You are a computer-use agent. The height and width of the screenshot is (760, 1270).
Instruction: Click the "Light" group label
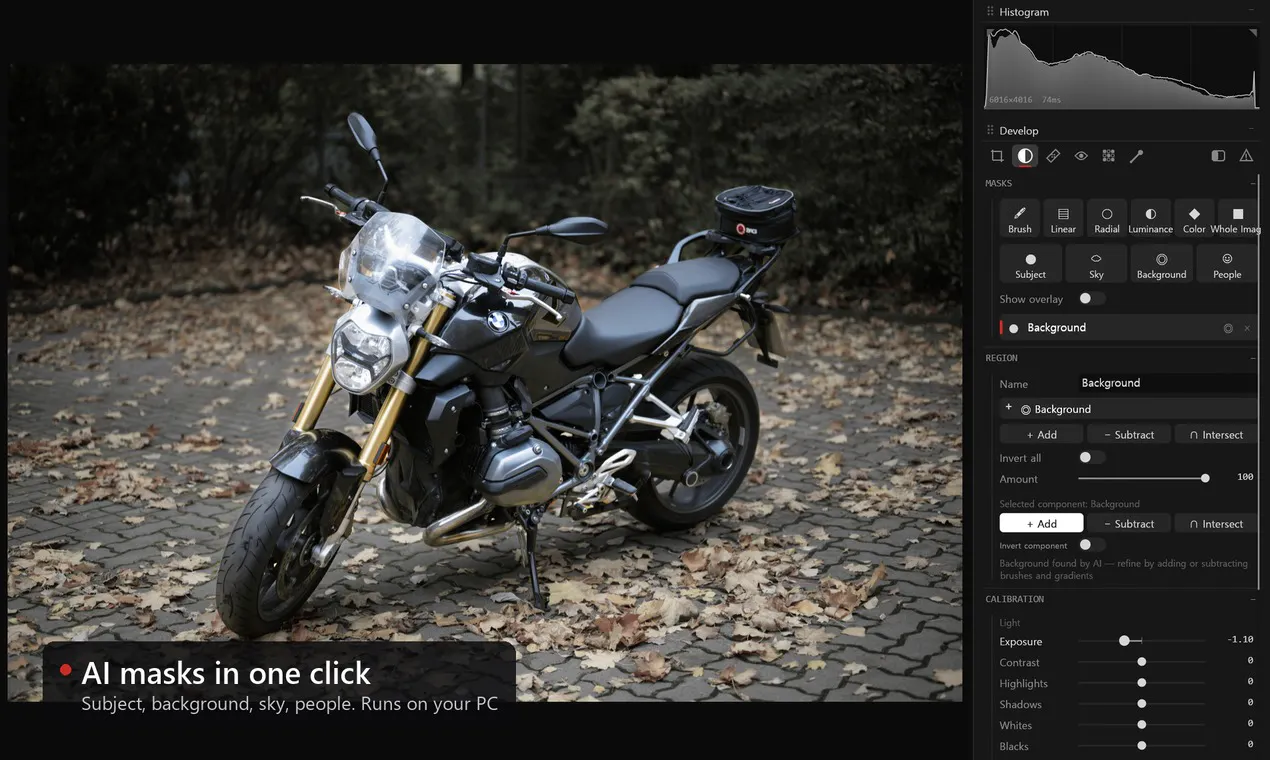(x=1010, y=623)
